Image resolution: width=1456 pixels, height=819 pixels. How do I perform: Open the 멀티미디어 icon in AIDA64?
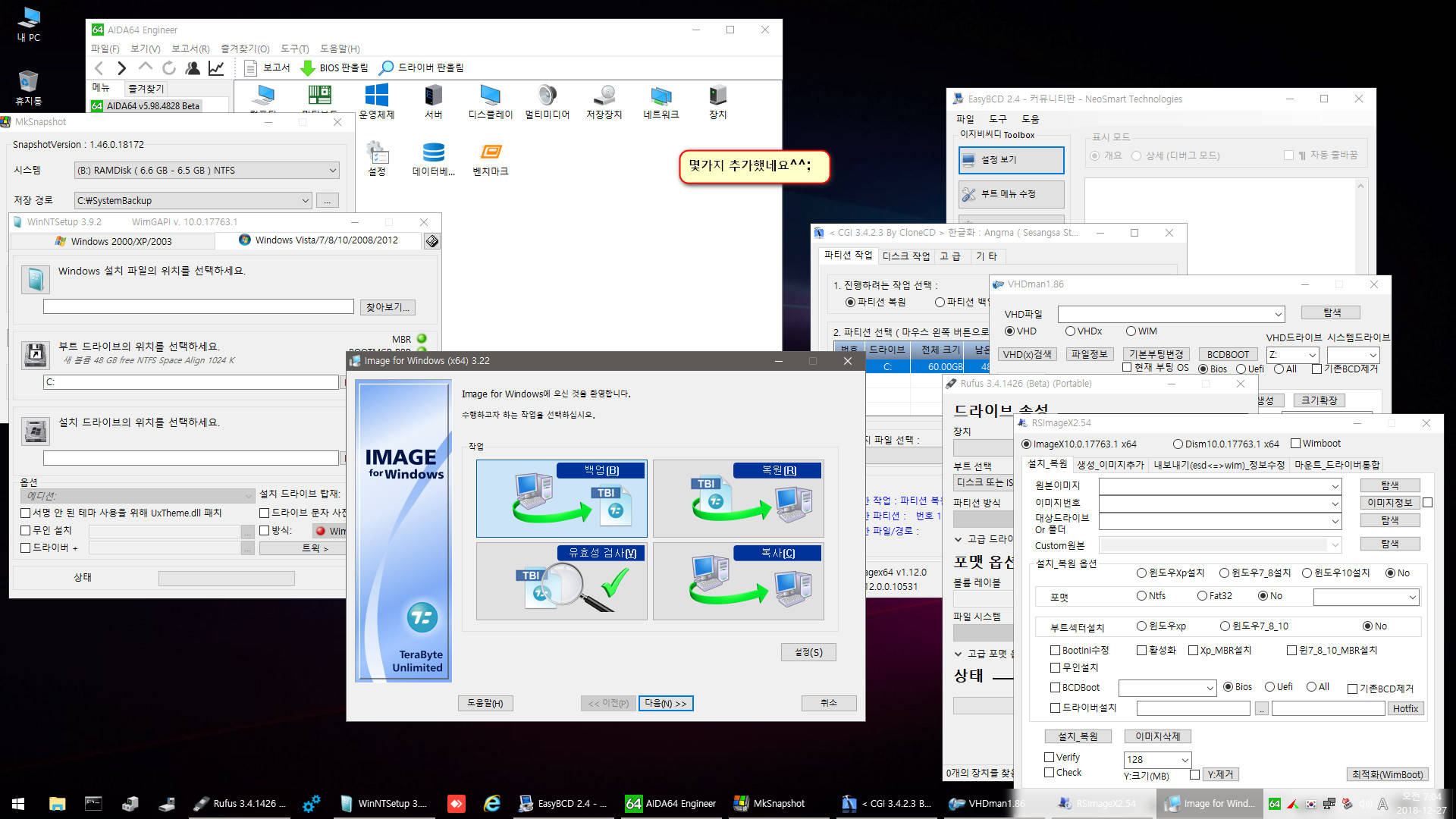(x=547, y=102)
